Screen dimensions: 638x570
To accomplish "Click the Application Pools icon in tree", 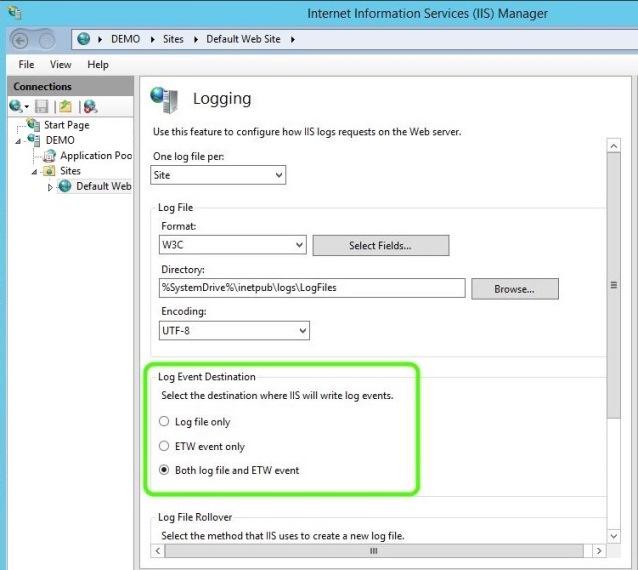I will pos(50,155).
